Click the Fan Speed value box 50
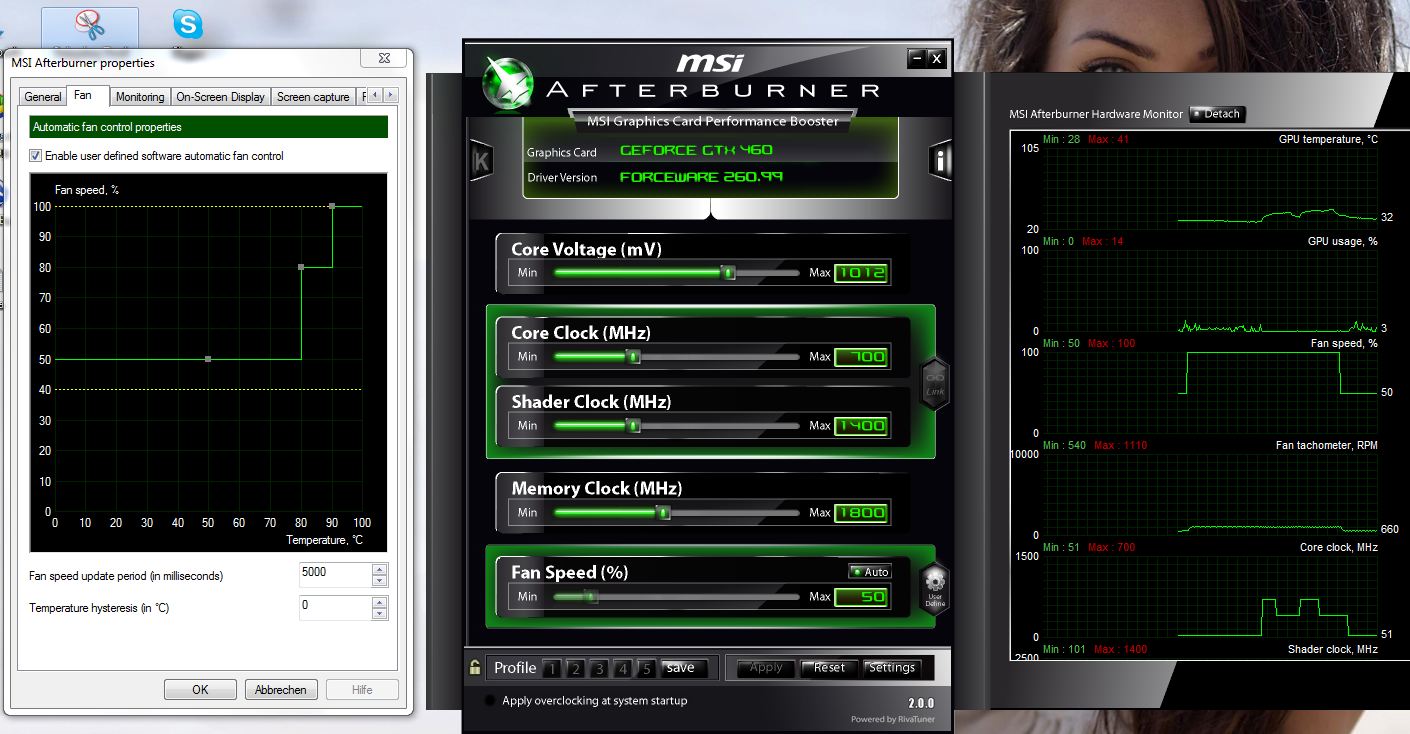This screenshot has width=1410, height=734. point(861,597)
